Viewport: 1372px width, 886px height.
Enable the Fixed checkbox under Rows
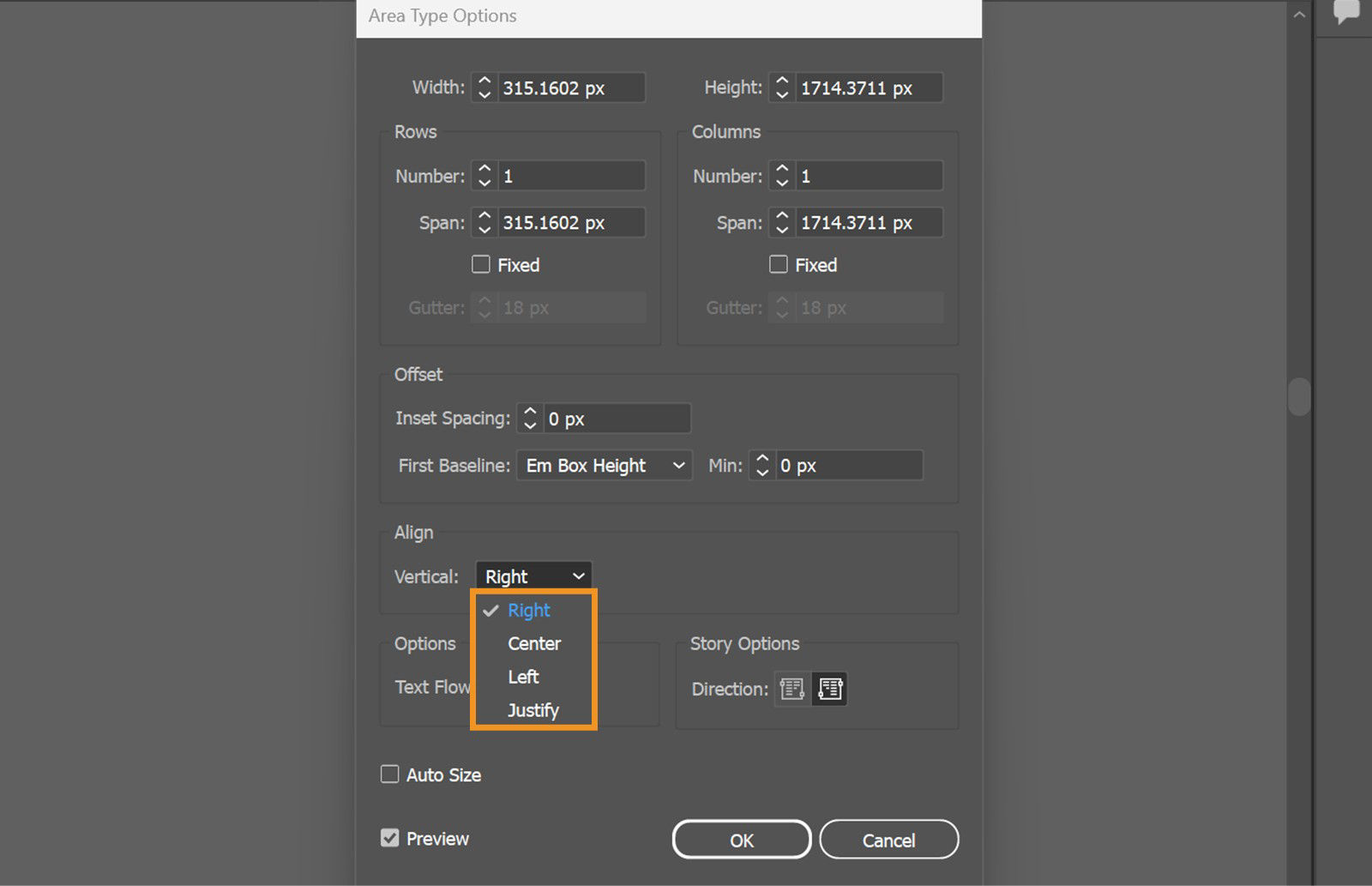[x=481, y=264]
